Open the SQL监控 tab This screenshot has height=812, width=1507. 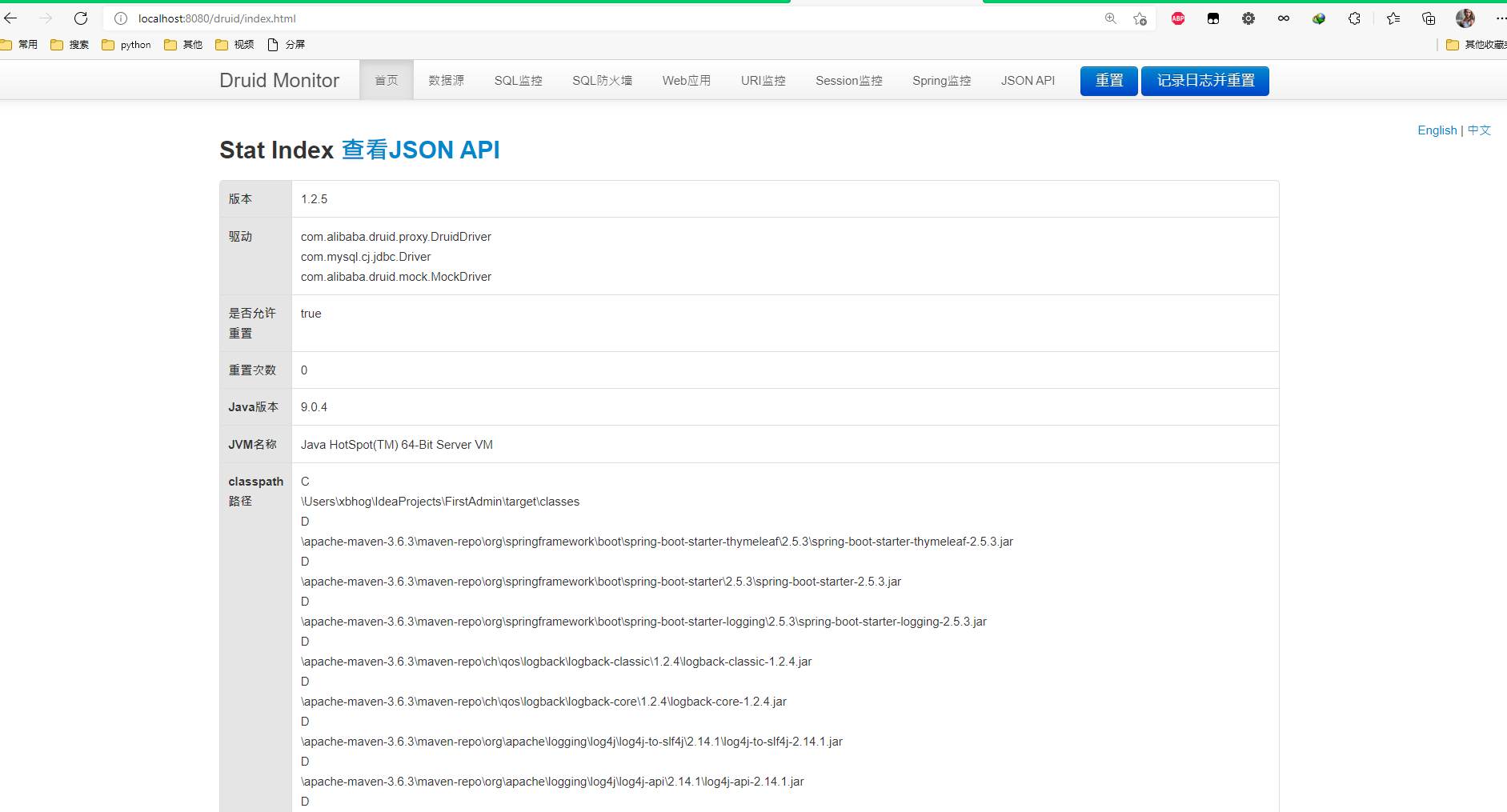coord(519,80)
